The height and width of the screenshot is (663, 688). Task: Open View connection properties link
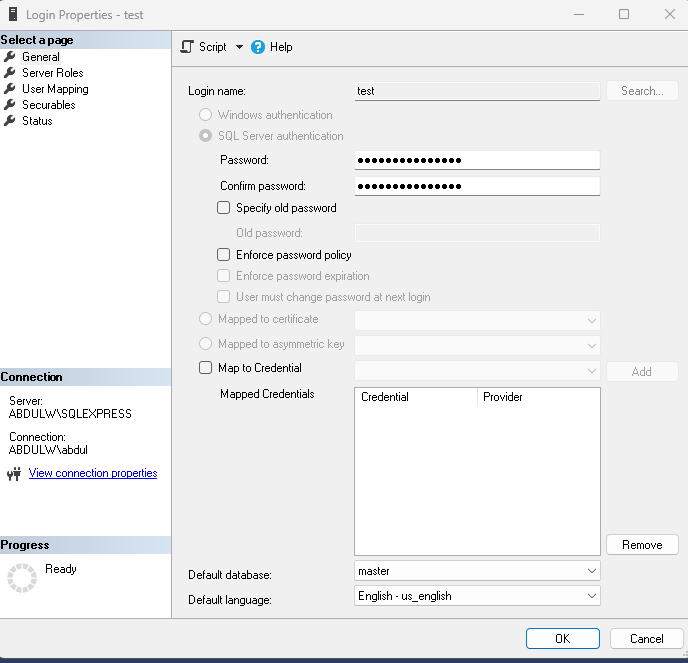pyautogui.click(x=93, y=473)
